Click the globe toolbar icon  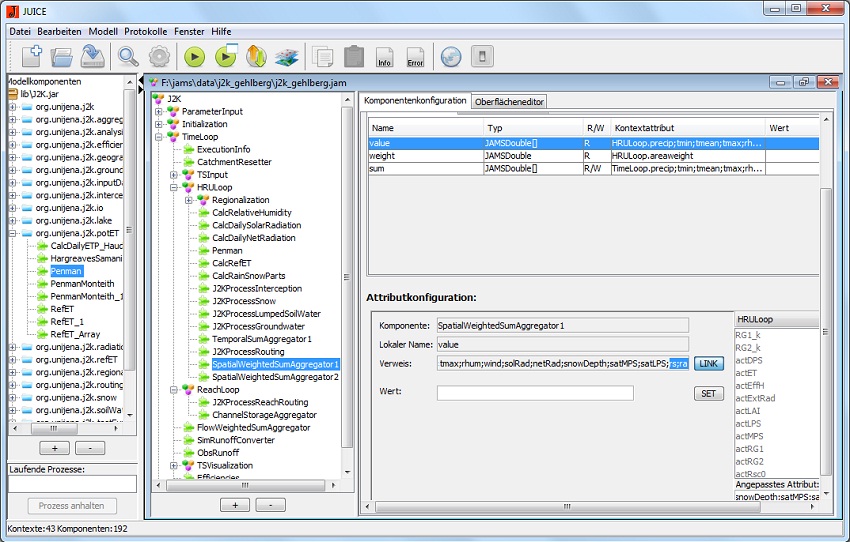pos(450,57)
